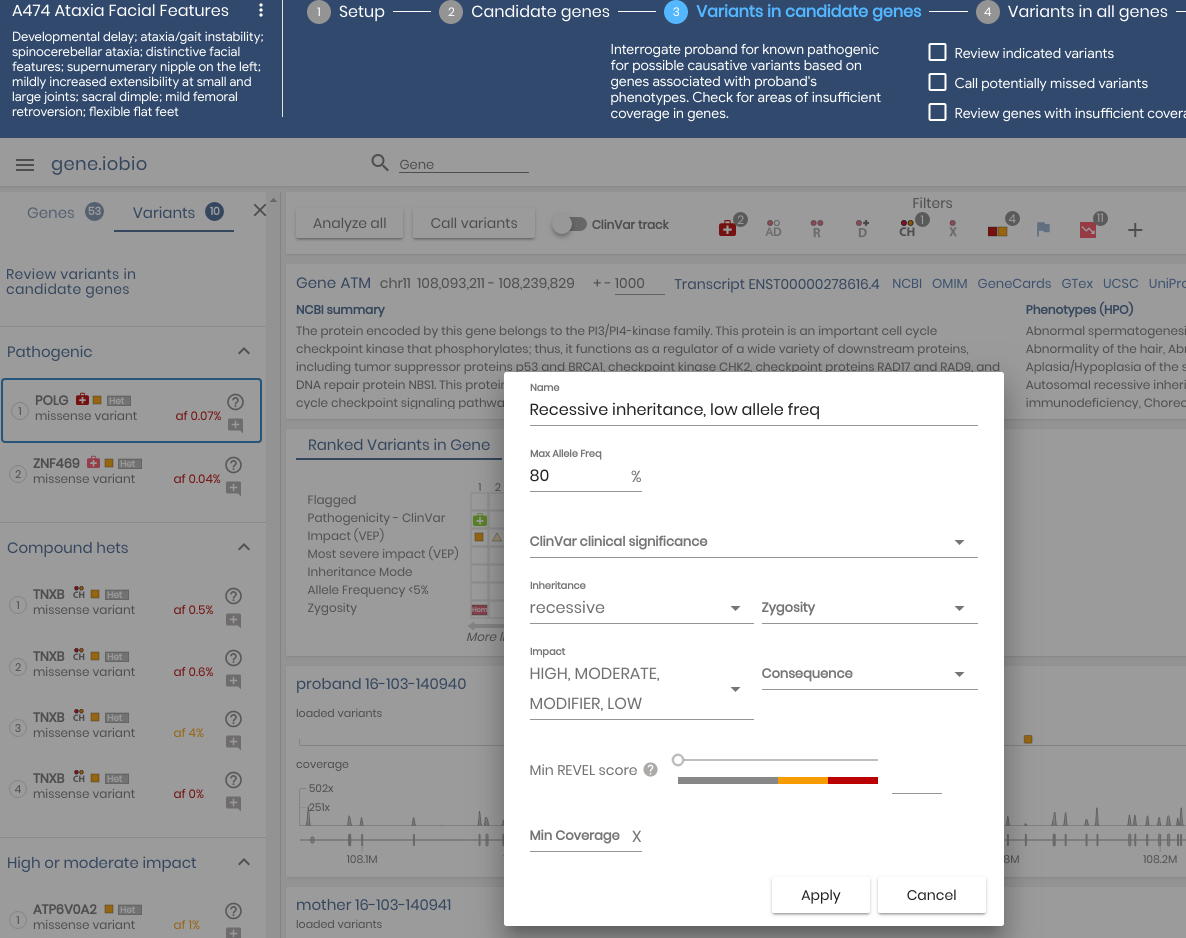Apply the recessive (R) inheritance filter
The width and height of the screenshot is (1186, 938).
pos(817,228)
